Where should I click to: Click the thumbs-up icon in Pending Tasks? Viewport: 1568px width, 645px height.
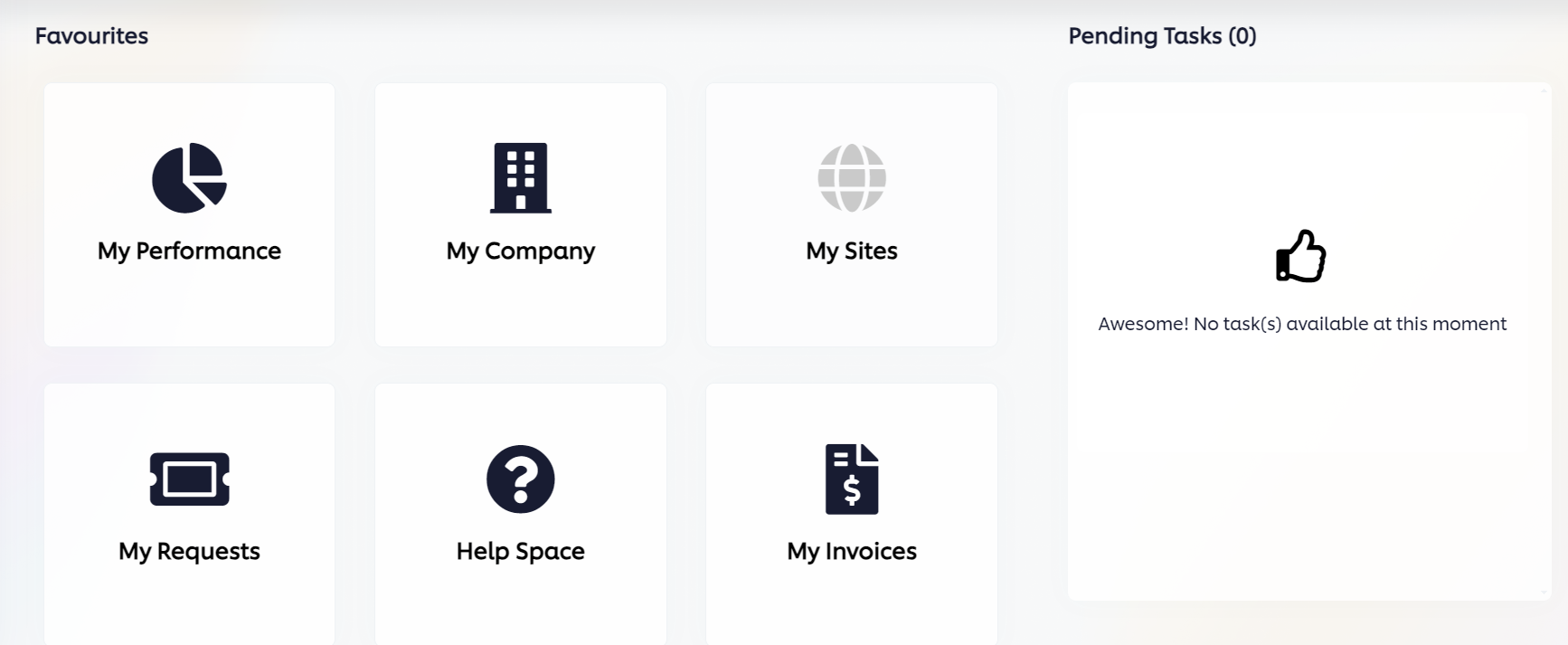(x=1300, y=256)
